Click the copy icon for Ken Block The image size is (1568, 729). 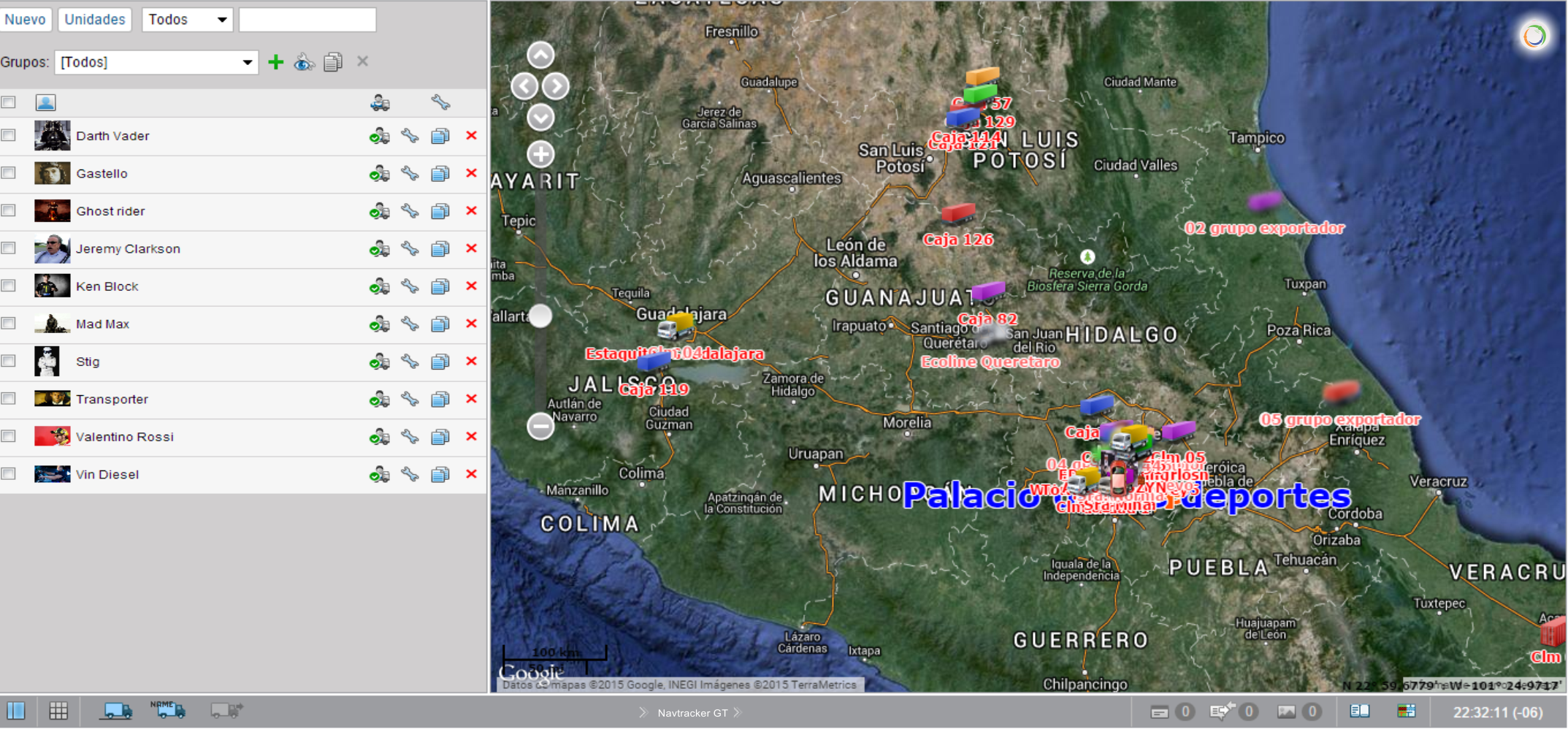[440, 286]
